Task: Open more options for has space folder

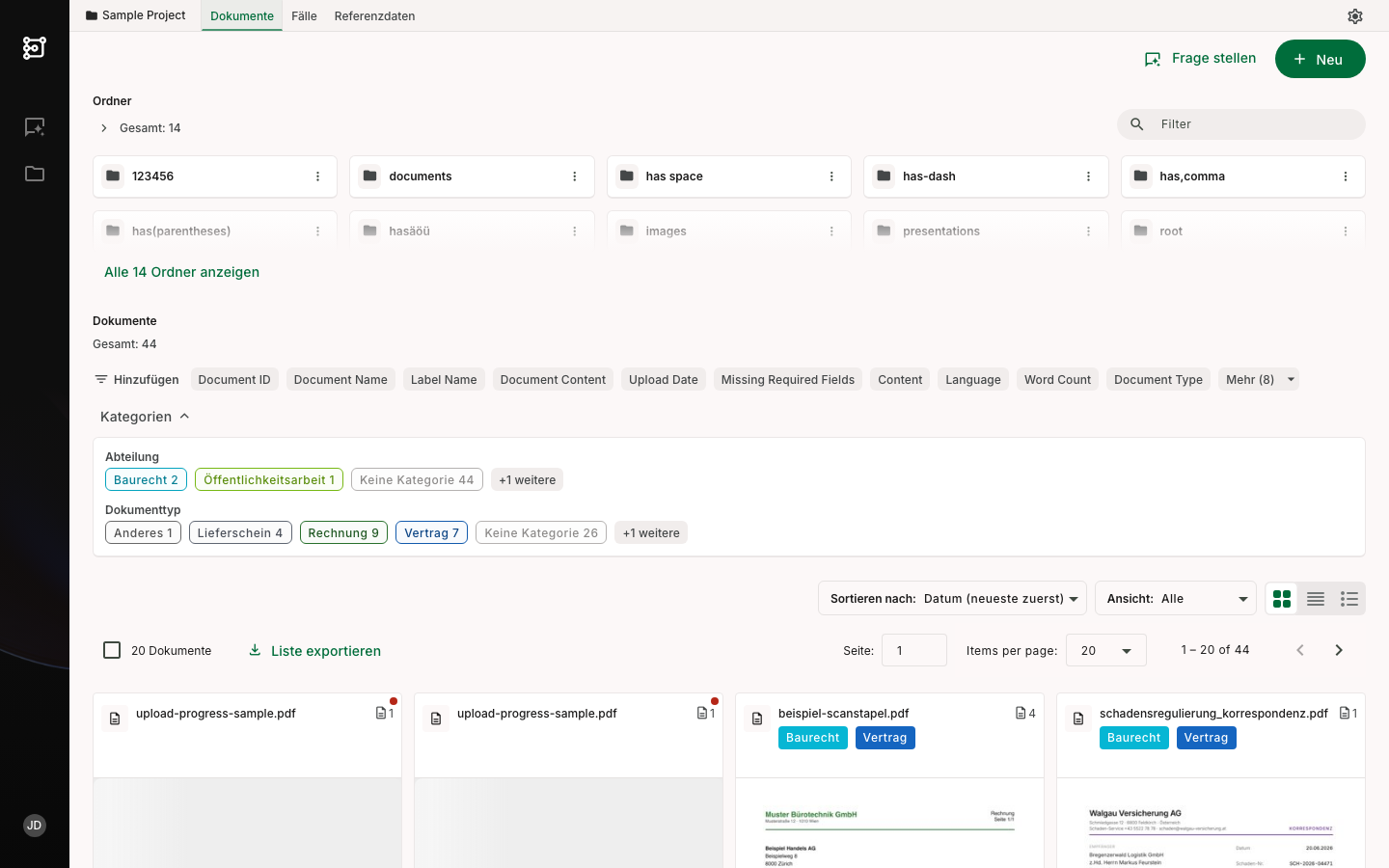Action: click(831, 176)
